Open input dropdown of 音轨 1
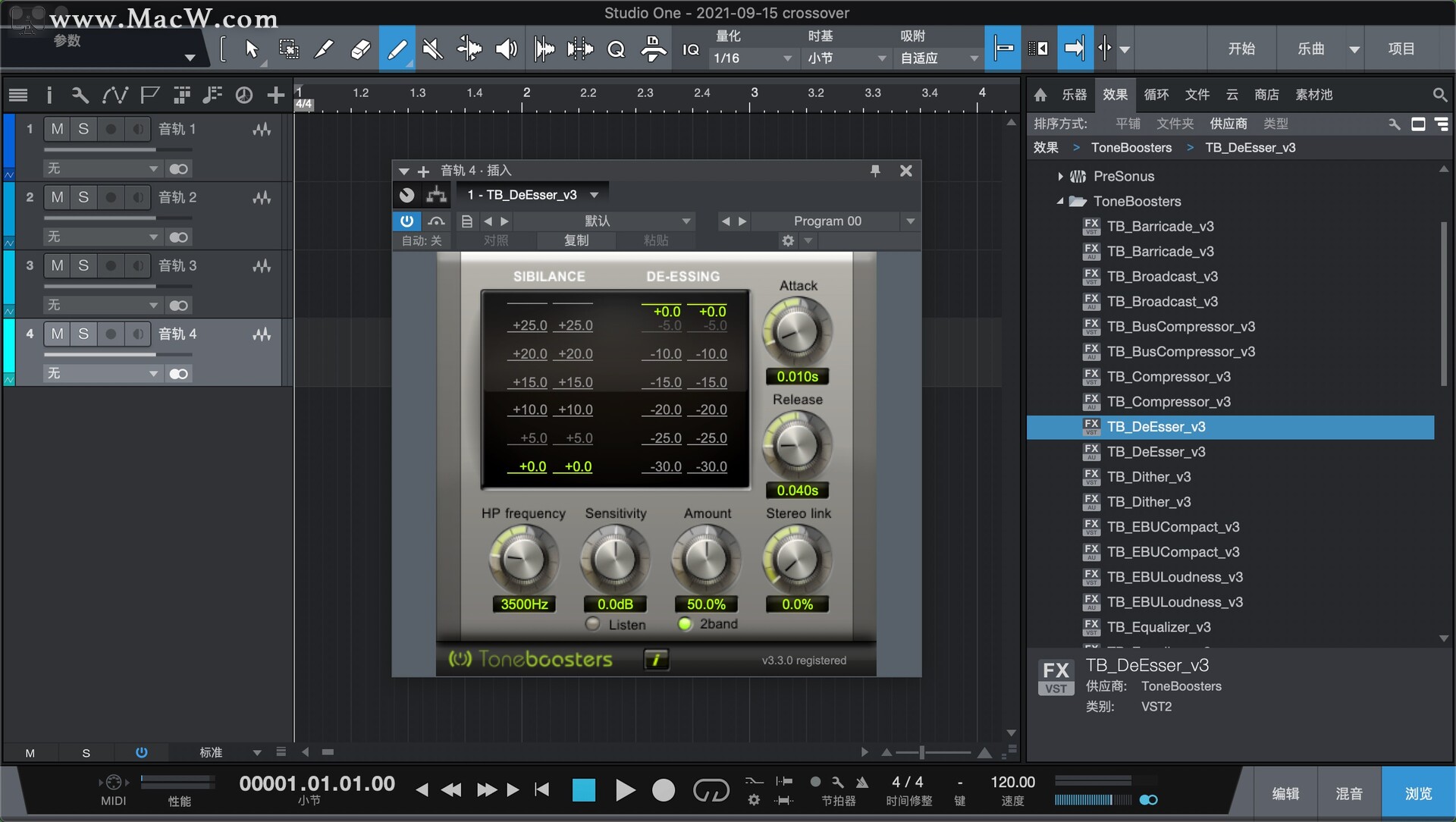 102,168
